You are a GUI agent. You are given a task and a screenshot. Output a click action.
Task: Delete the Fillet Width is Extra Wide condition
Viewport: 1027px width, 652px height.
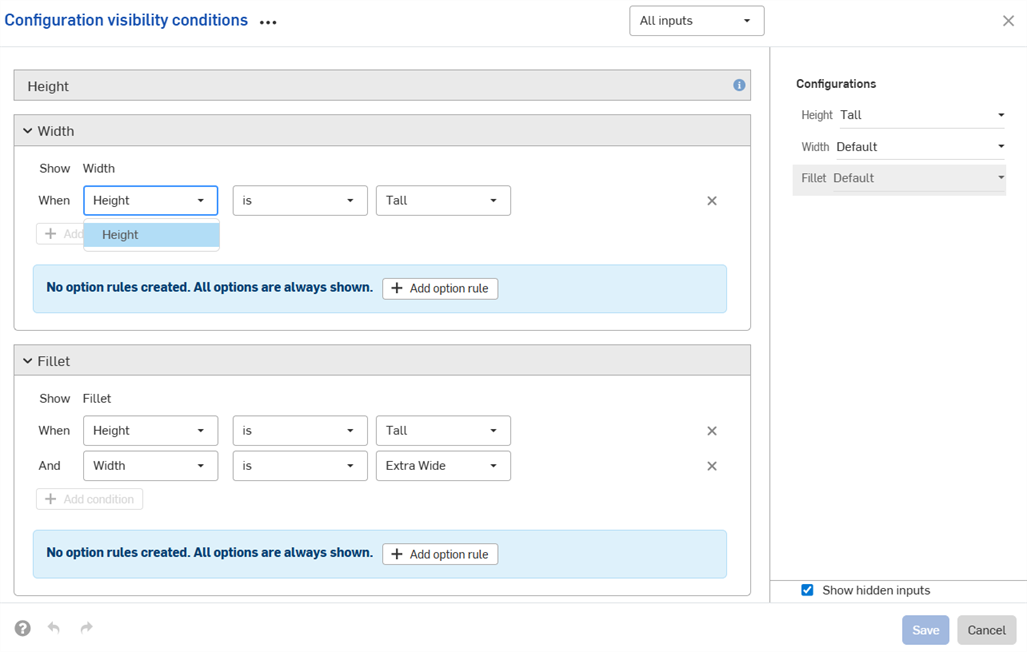coord(712,467)
